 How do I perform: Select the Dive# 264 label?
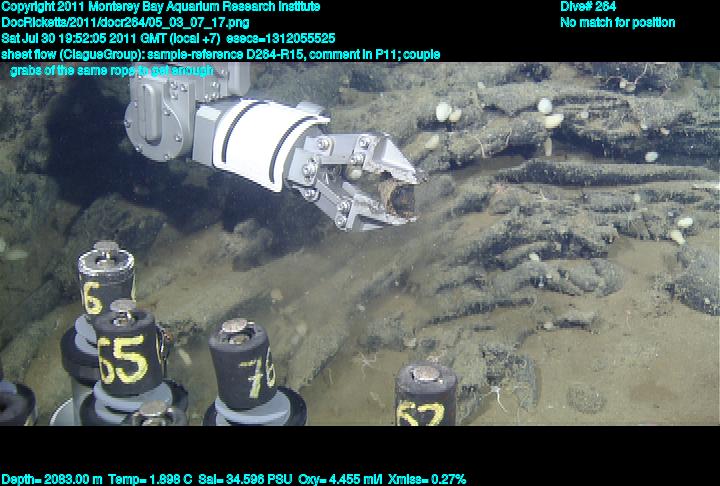tap(588, 6)
